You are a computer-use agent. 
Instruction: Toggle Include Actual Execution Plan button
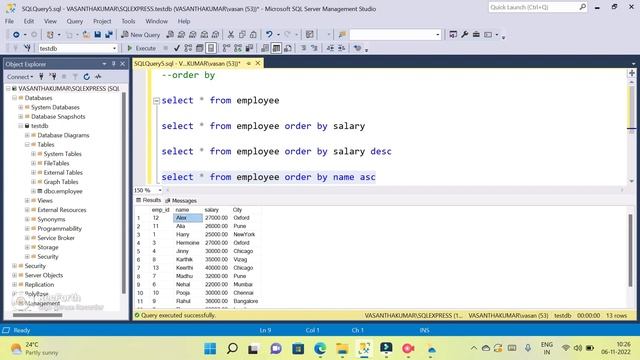(227, 48)
